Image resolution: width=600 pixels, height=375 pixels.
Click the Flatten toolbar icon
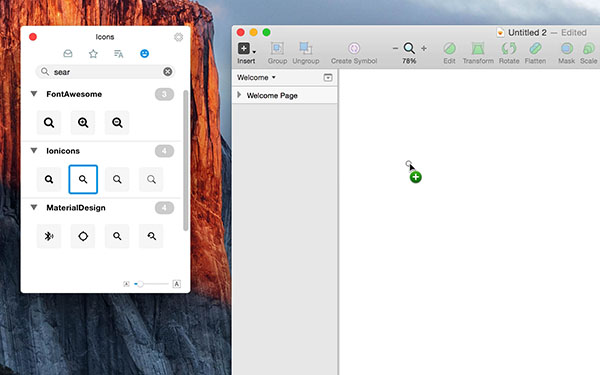point(535,49)
